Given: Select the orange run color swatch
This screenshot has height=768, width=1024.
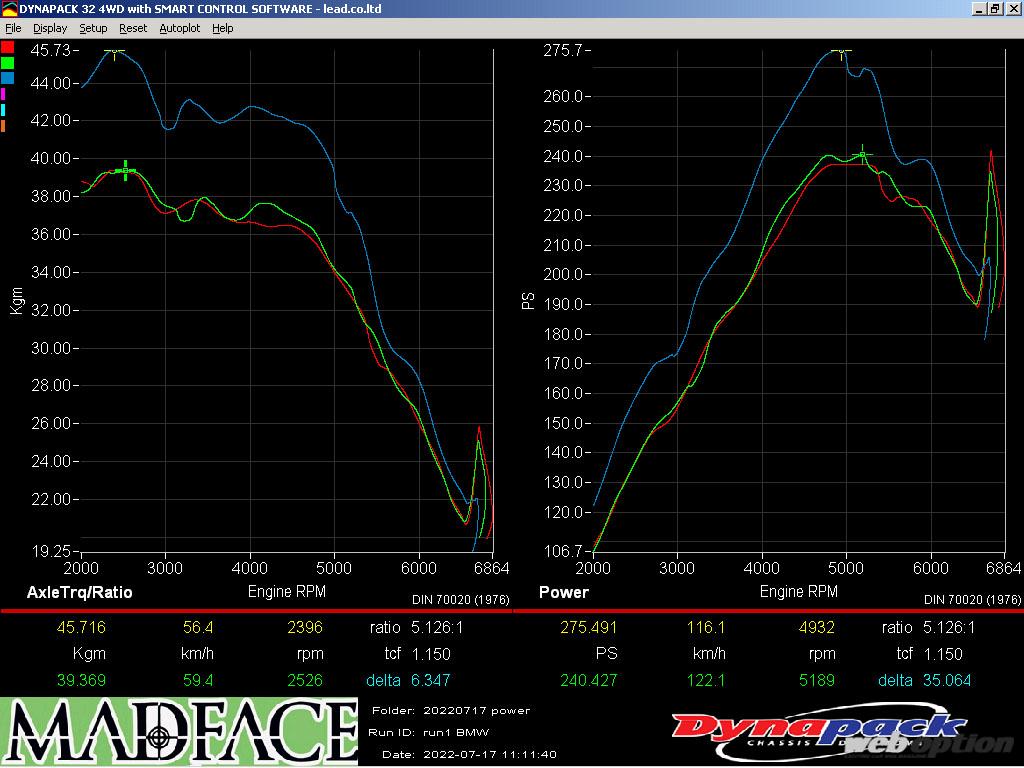Looking at the screenshot, I should pyautogui.click(x=4, y=126).
